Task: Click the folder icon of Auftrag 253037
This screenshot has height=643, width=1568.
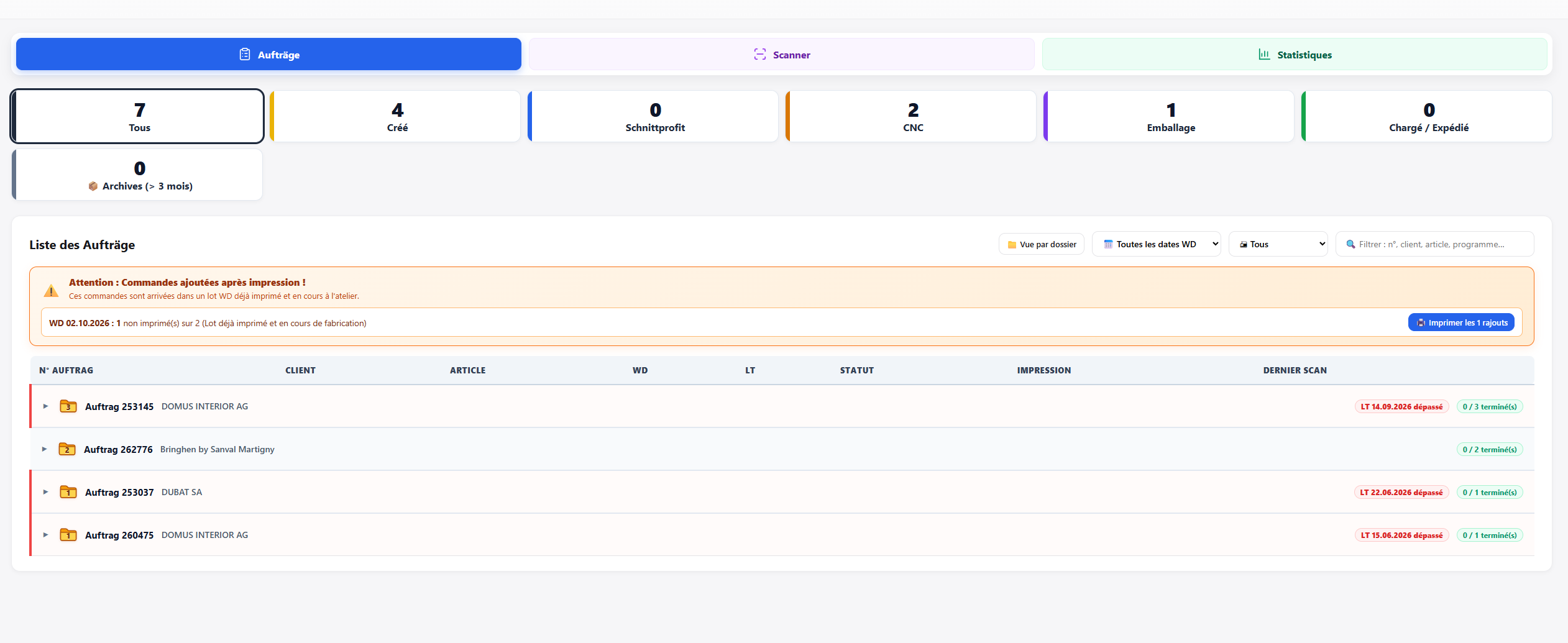Action: 68,492
